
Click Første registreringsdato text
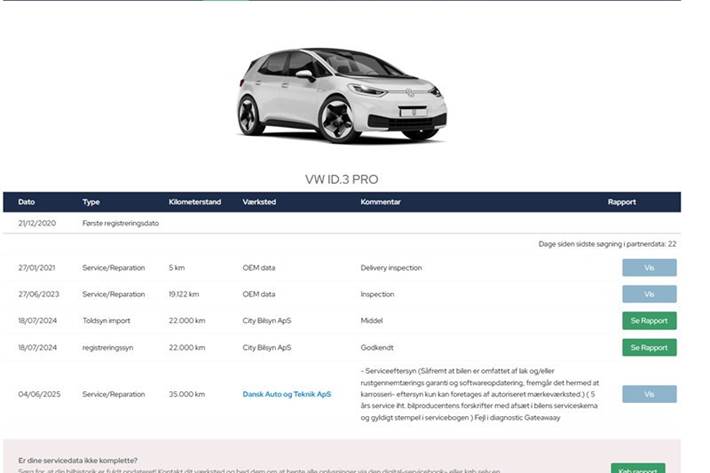pyautogui.click(x=120, y=223)
